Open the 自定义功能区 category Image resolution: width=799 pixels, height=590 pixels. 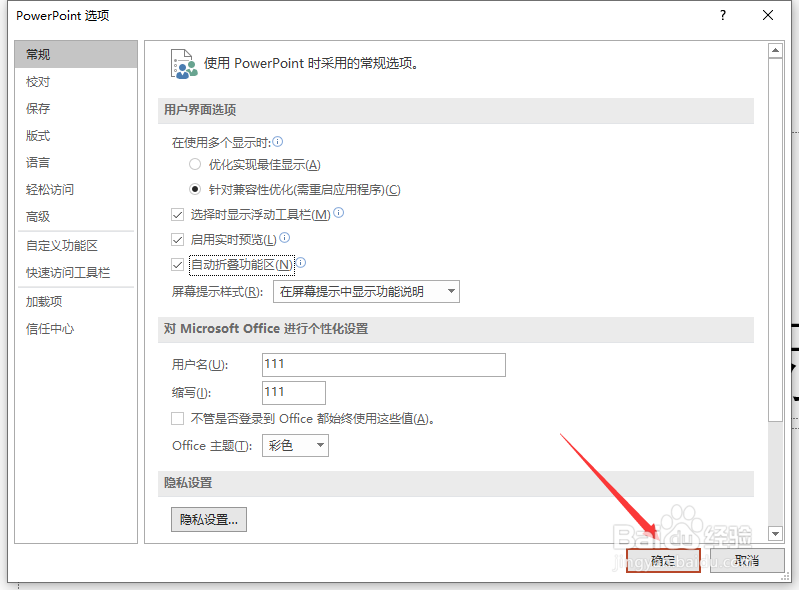click(76, 246)
